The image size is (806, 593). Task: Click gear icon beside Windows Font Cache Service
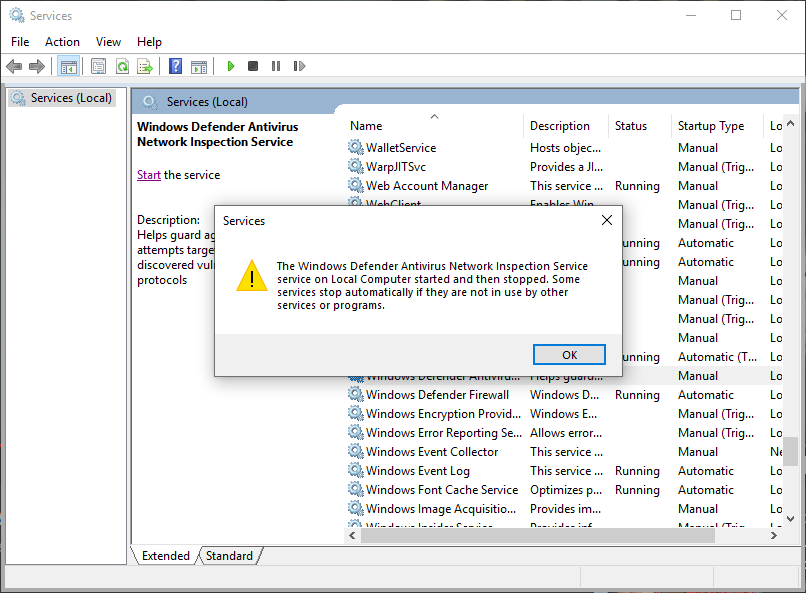click(x=356, y=490)
